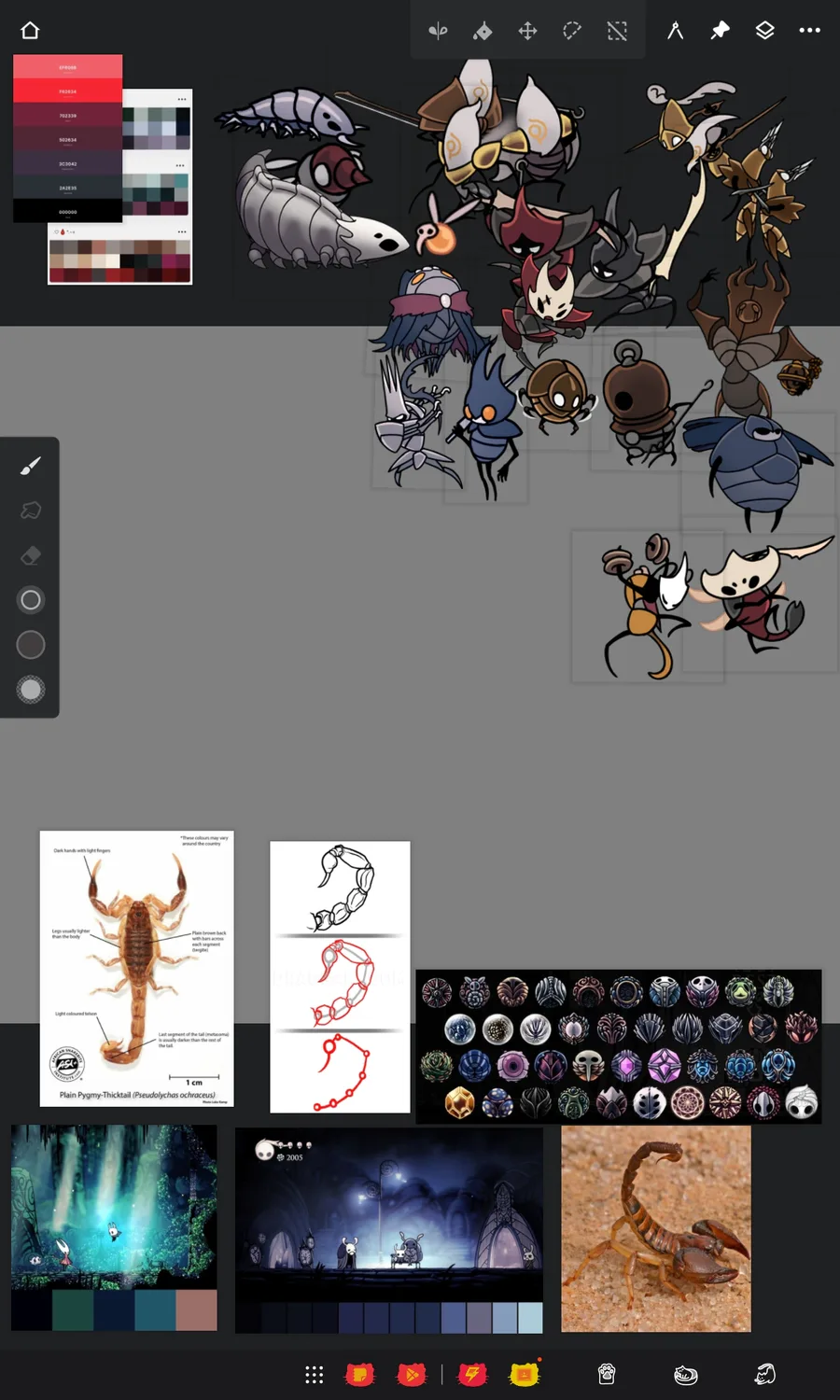Launch the yellow cat app with badge
The image size is (840, 1400).
pyautogui.click(x=525, y=1374)
